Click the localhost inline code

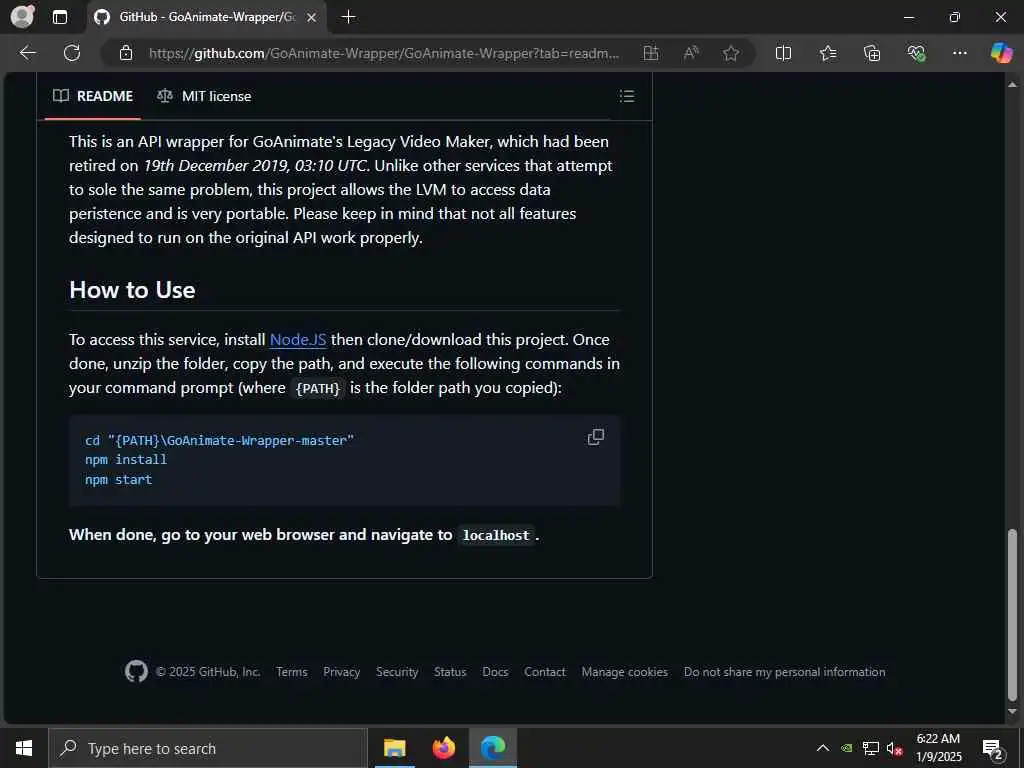point(496,536)
